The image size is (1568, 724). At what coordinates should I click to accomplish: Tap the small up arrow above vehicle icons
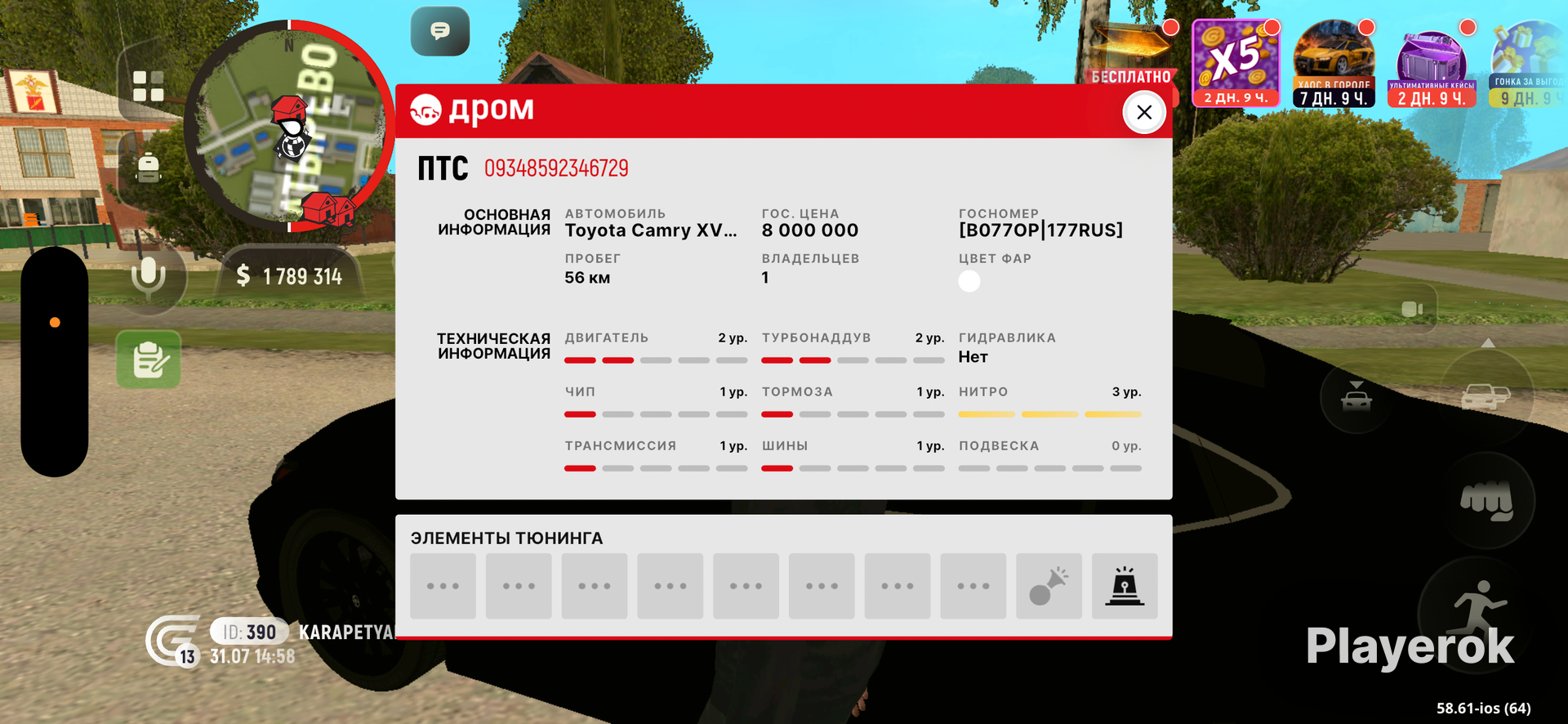(1488, 343)
